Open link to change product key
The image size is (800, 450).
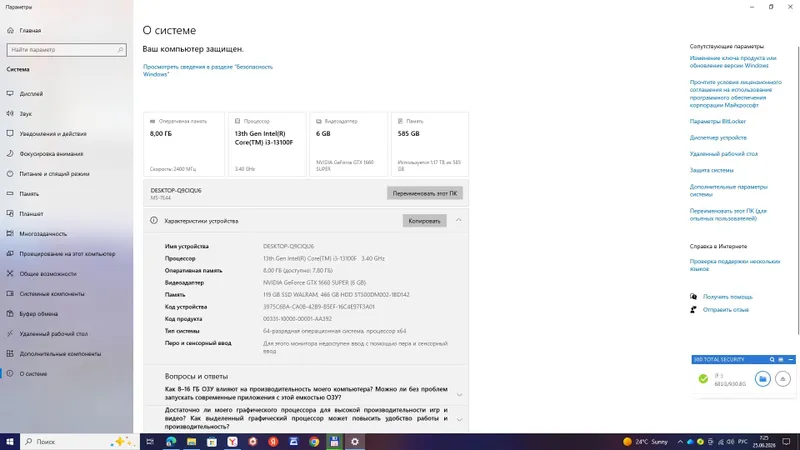coord(733,62)
